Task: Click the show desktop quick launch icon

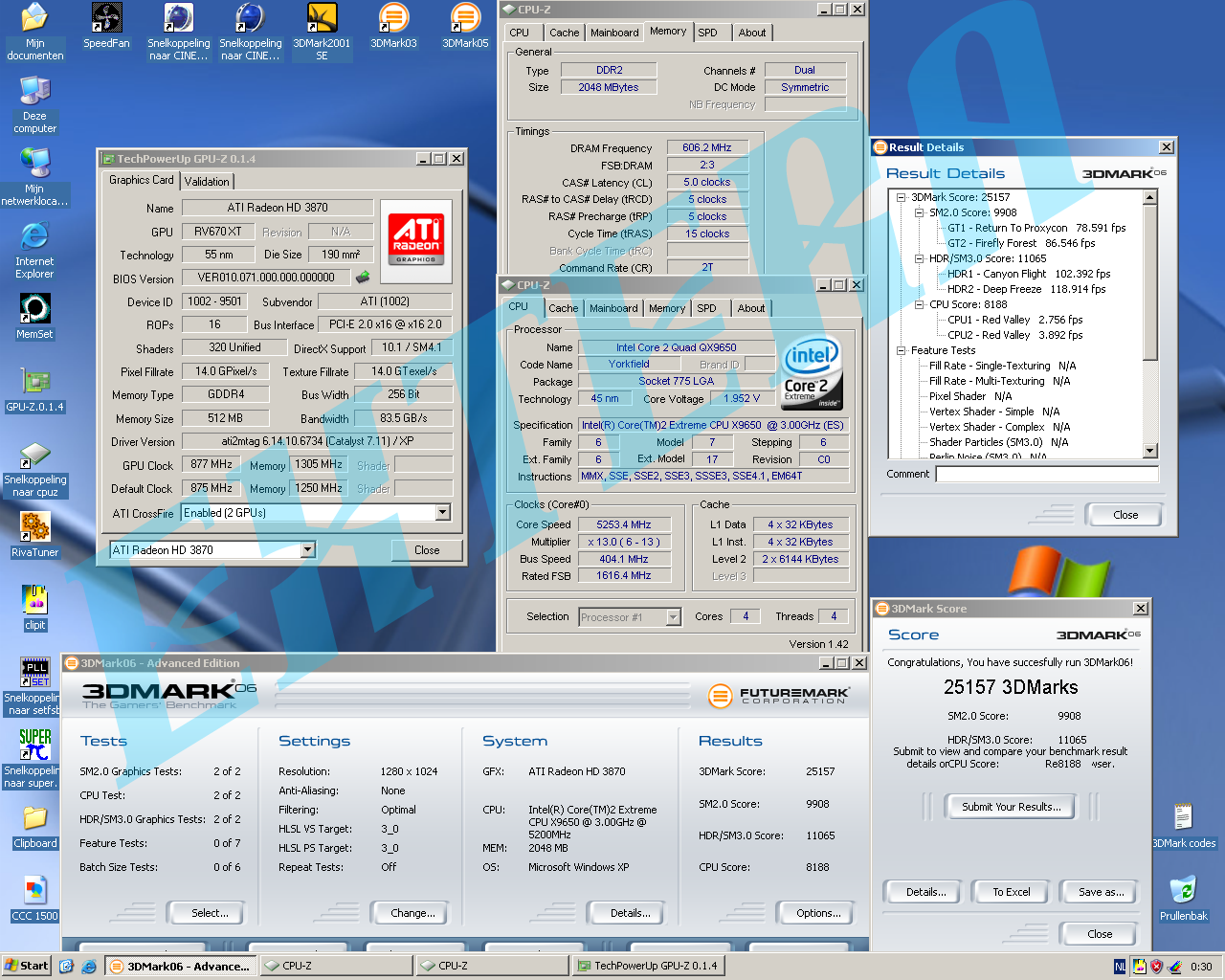Action: [x=66, y=966]
